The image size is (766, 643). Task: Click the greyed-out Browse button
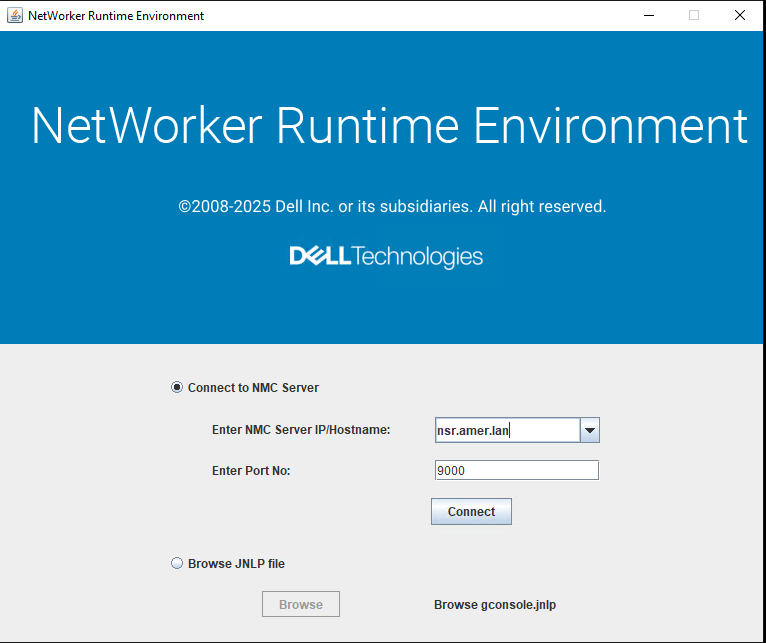pos(301,604)
